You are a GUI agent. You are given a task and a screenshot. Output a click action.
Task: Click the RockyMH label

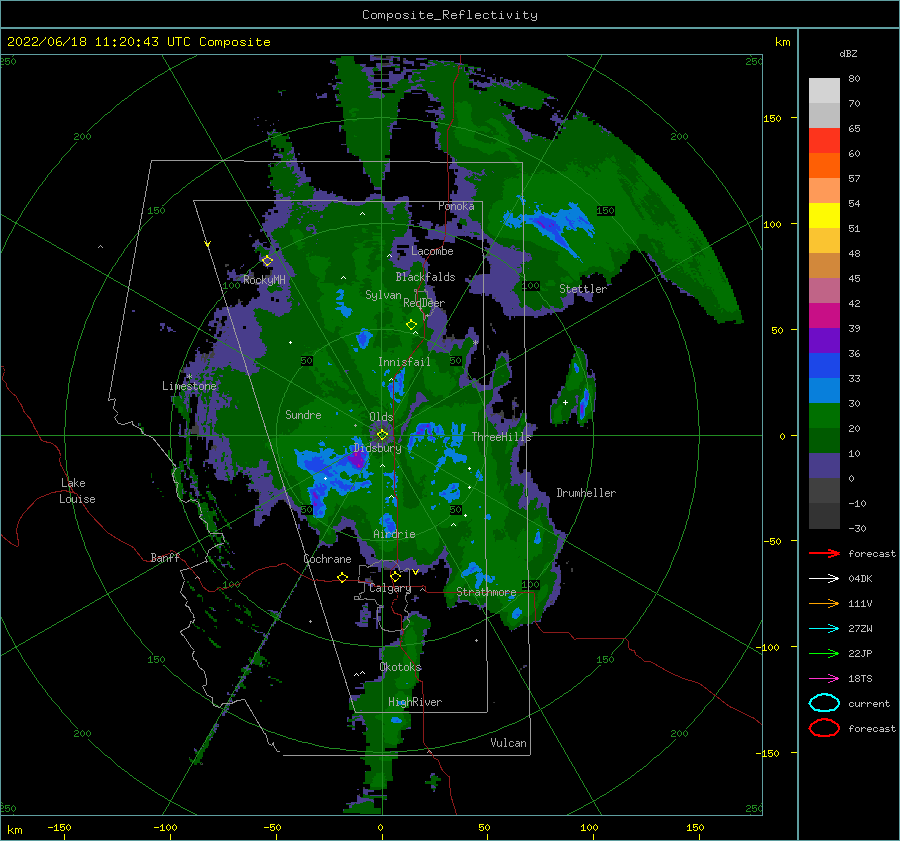(264, 280)
